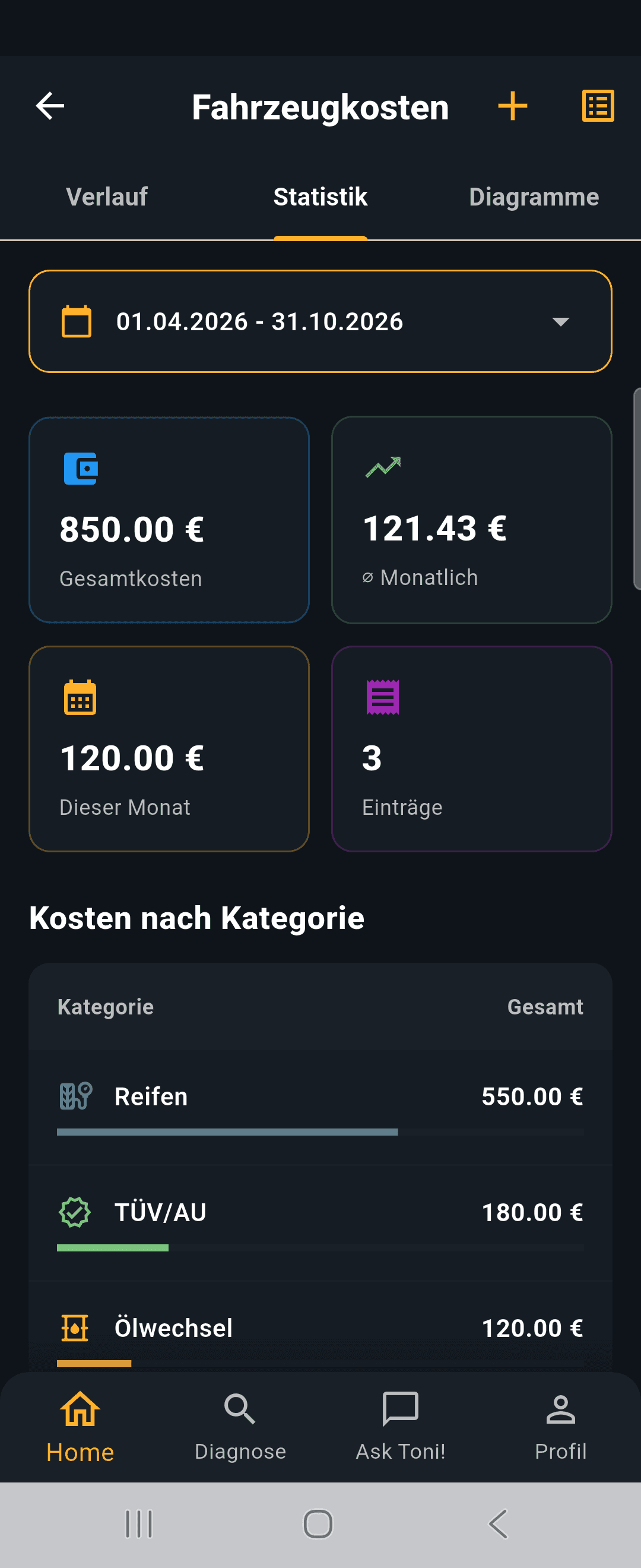Viewport: 641px width, 1568px height.
Task: Tap the purple receipt Einträge icon
Action: pyautogui.click(x=383, y=697)
